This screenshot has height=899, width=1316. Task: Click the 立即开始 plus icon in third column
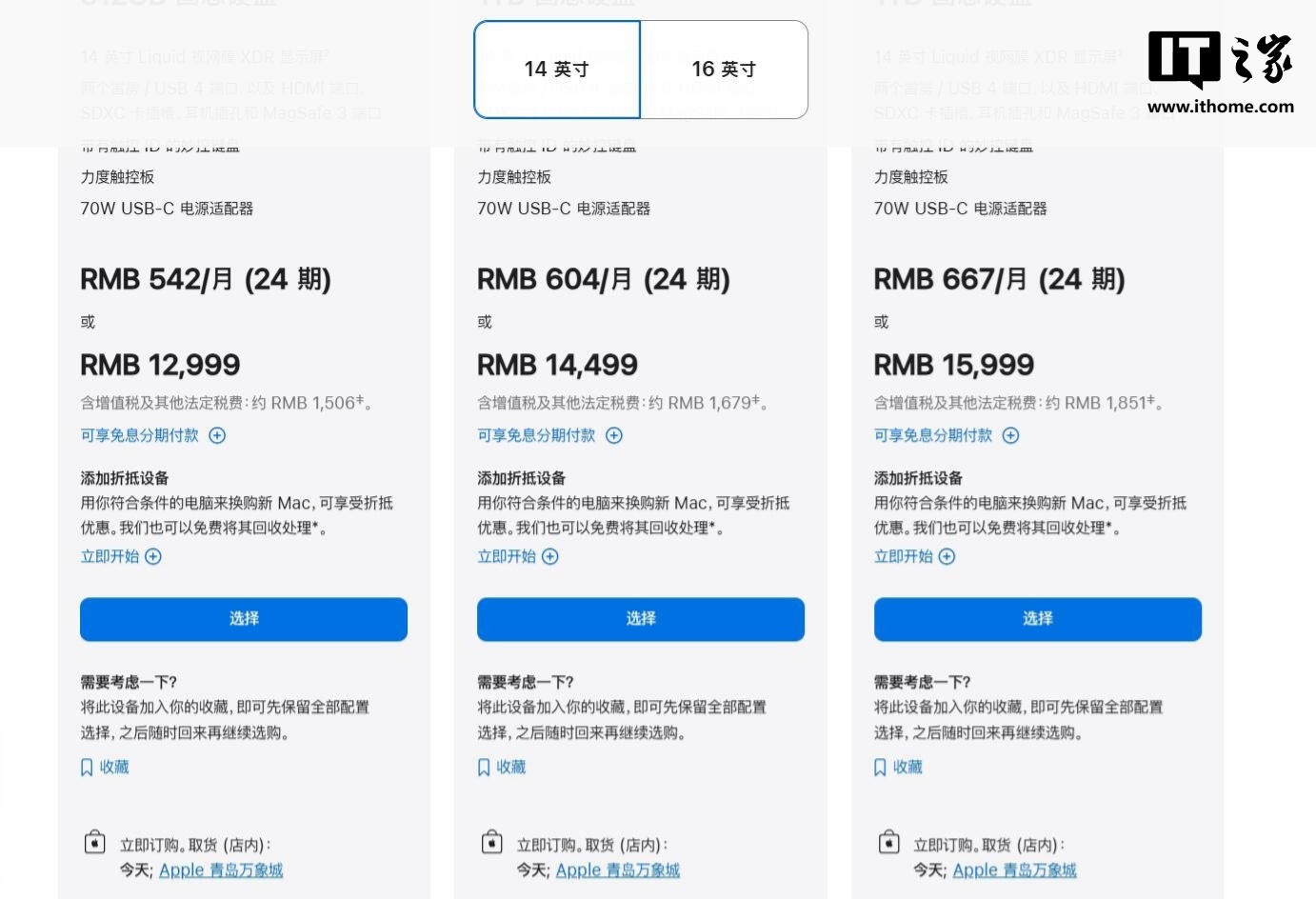point(947,556)
